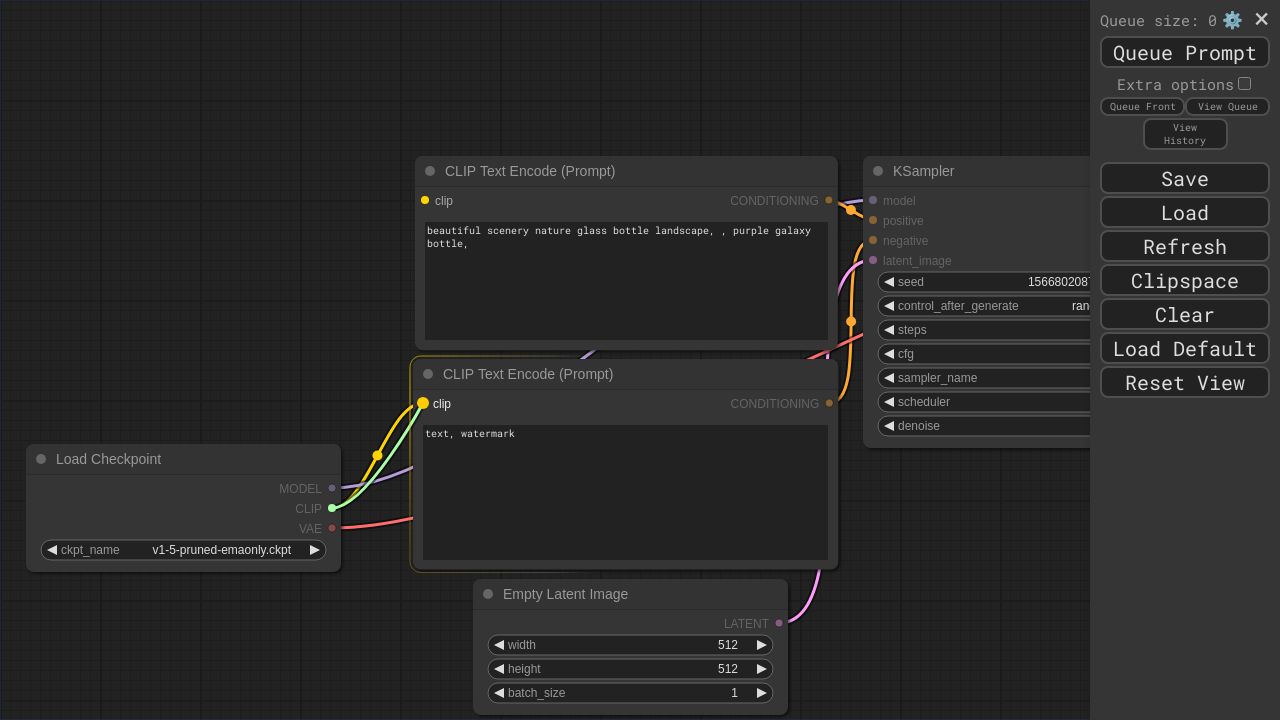
Task: Click the MODEL output port on Load Checkpoint
Action: click(332, 488)
